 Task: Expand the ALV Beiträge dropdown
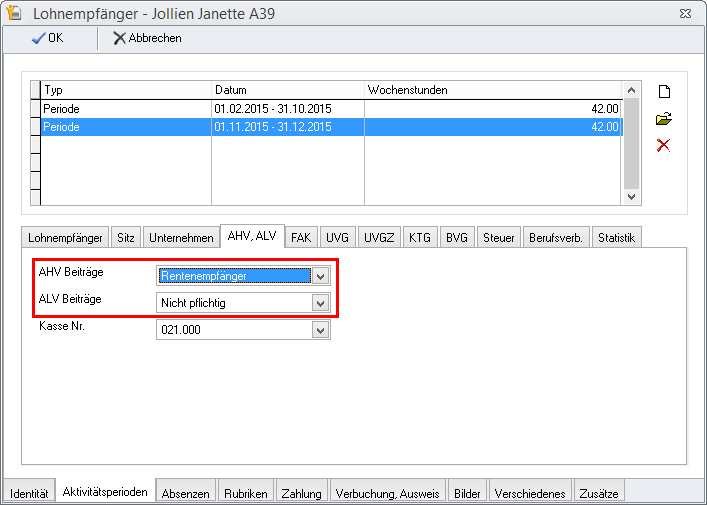(320, 302)
